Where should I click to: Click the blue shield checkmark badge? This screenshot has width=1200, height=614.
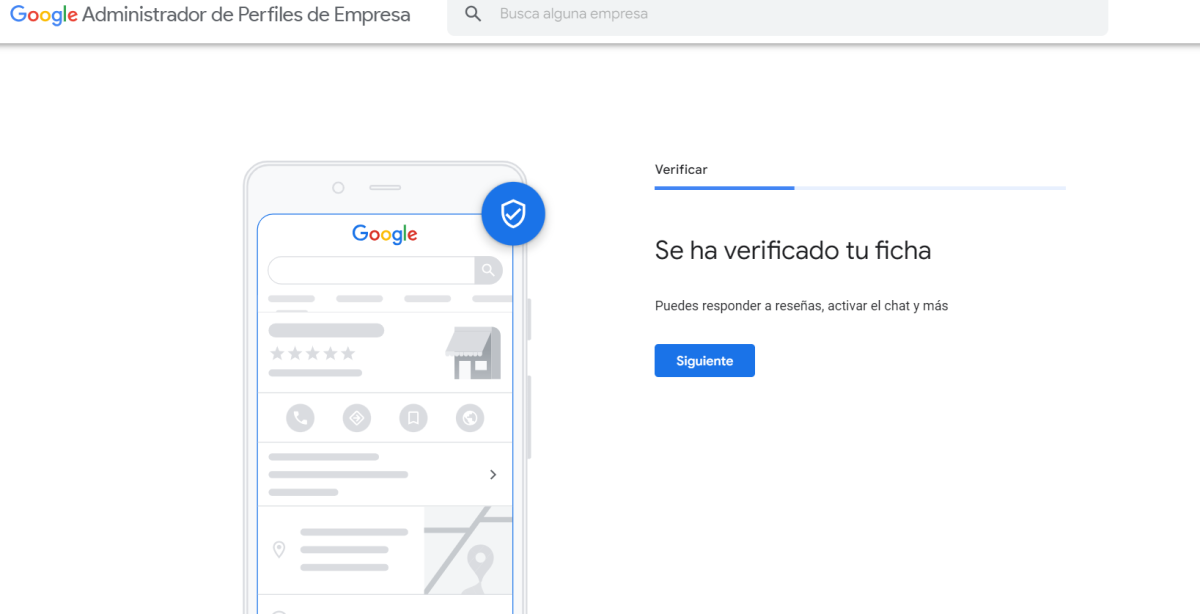point(513,213)
